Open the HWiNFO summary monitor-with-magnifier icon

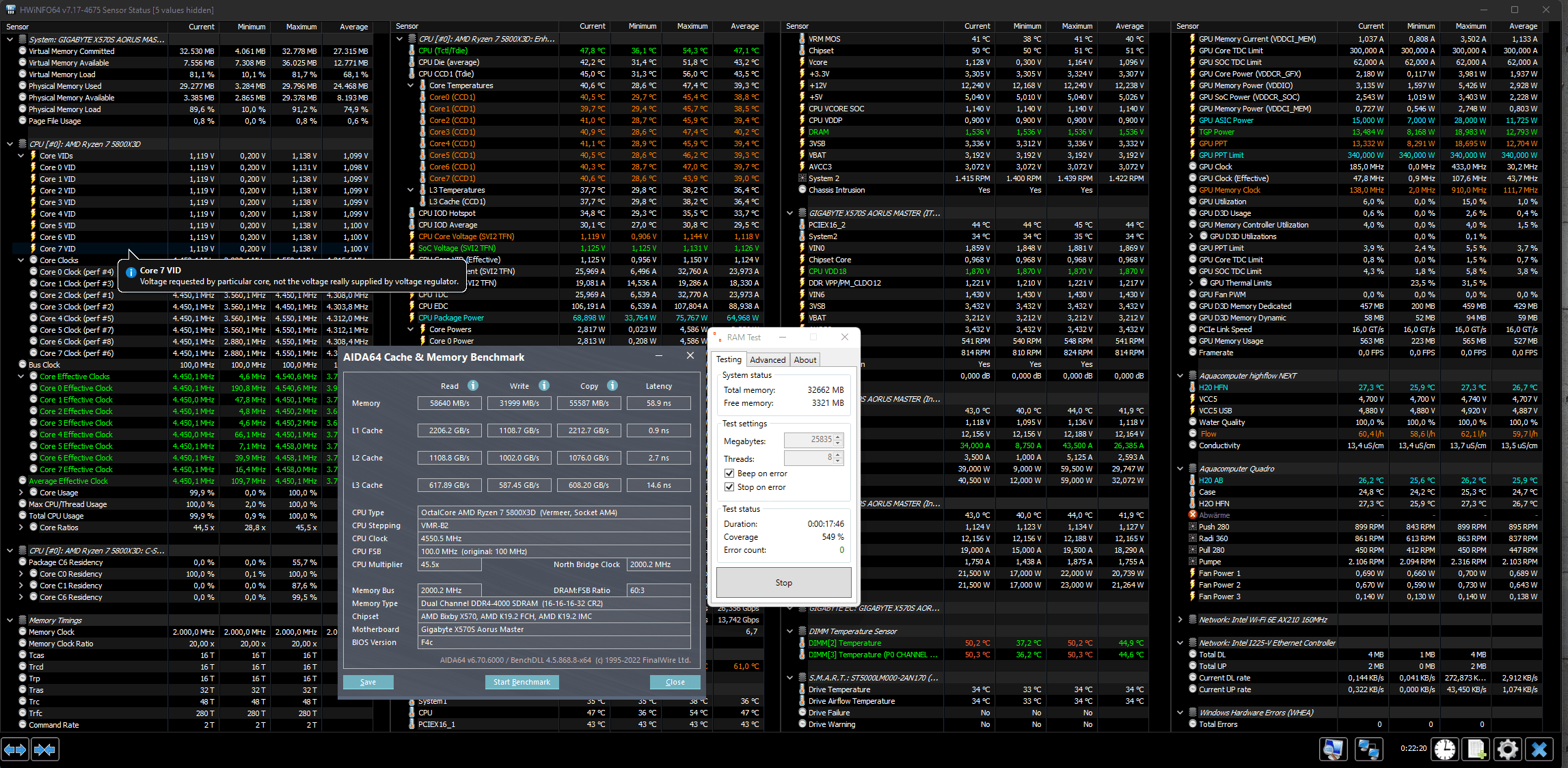[x=1333, y=750]
